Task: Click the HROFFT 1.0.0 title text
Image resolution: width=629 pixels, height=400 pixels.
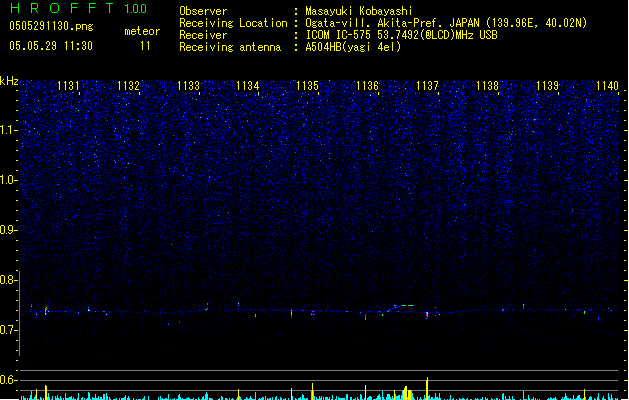Action: click(x=79, y=8)
